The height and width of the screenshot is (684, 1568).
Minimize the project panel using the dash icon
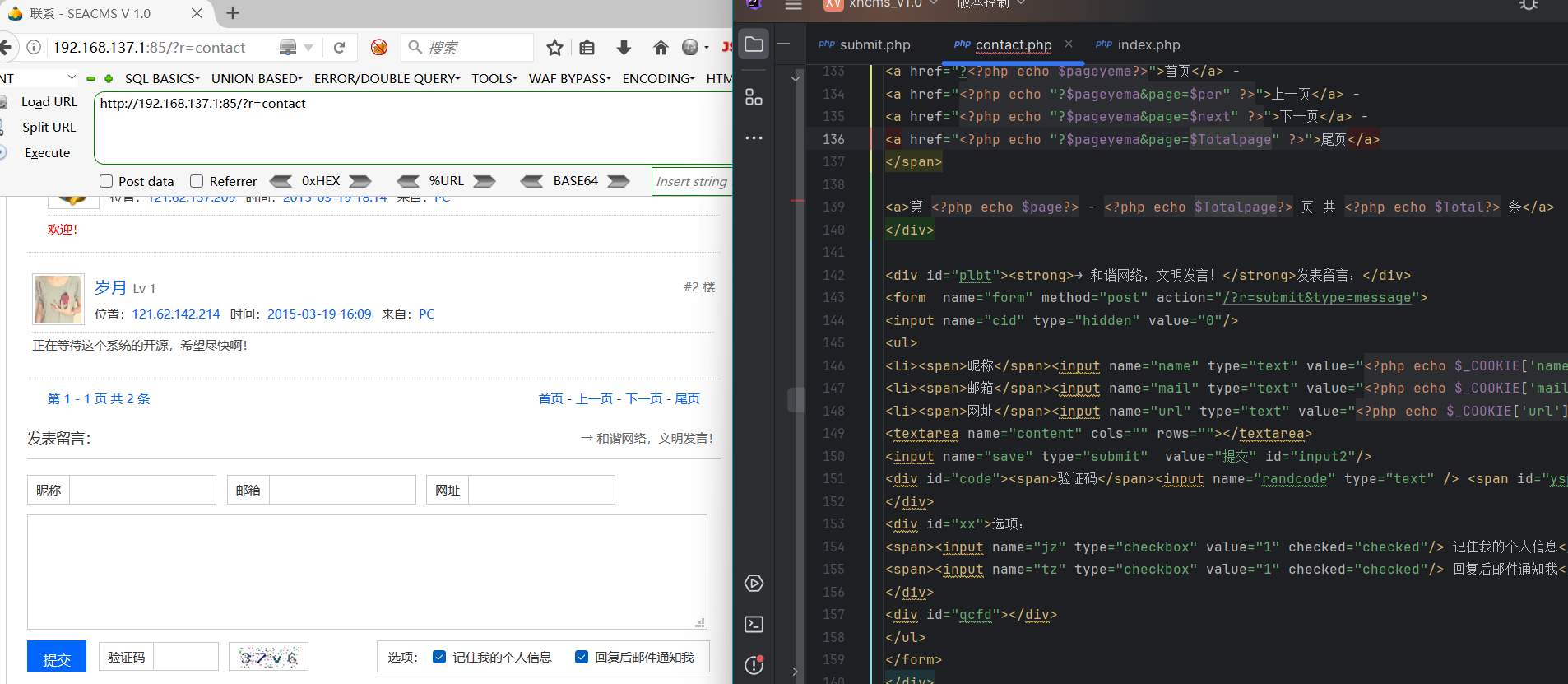pyautogui.click(x=784, y=44)
